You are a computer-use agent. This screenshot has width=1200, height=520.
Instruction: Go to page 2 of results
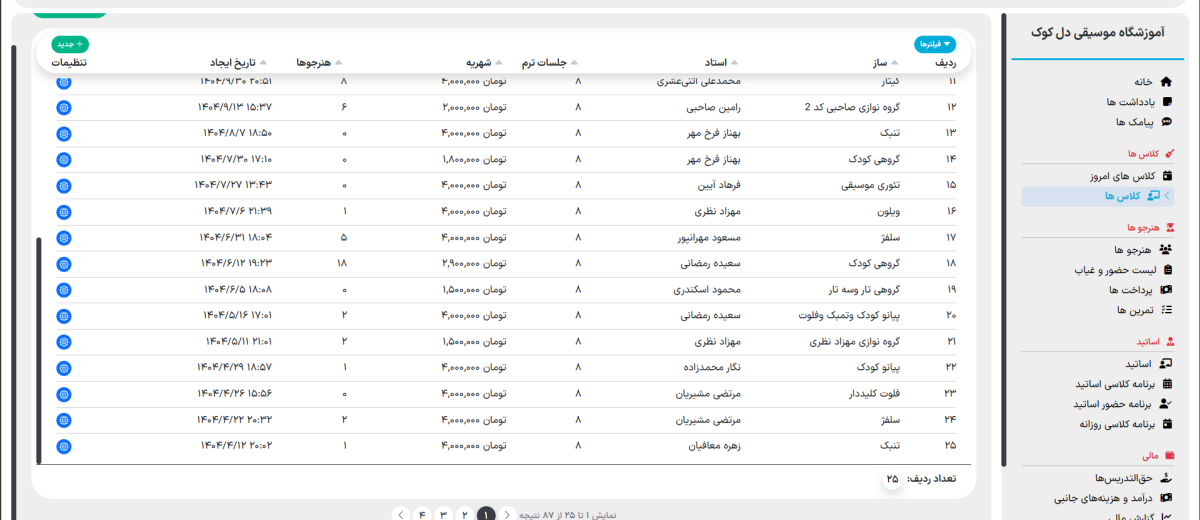[464, 515]
